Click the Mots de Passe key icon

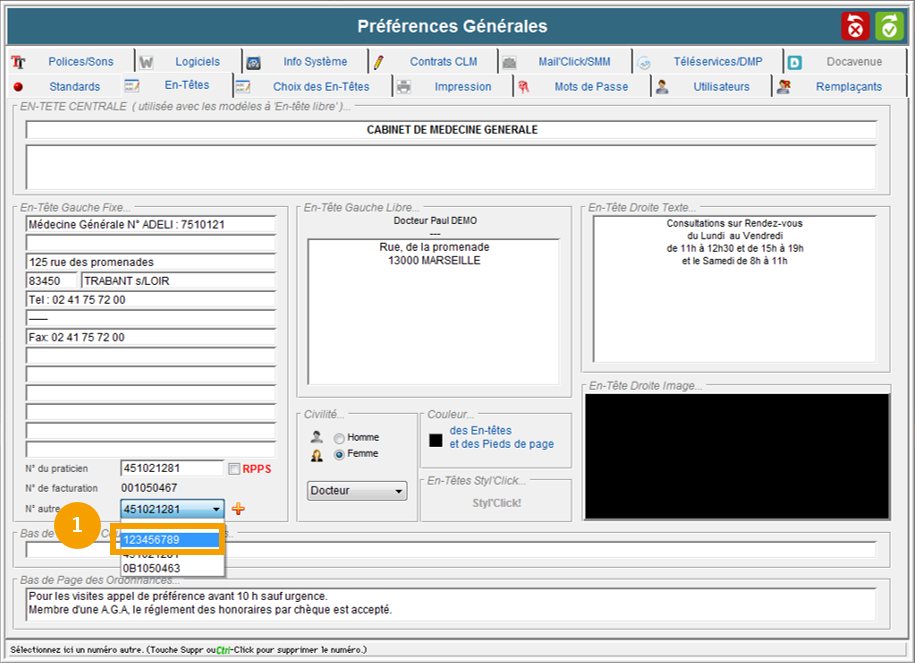(523, 87)
